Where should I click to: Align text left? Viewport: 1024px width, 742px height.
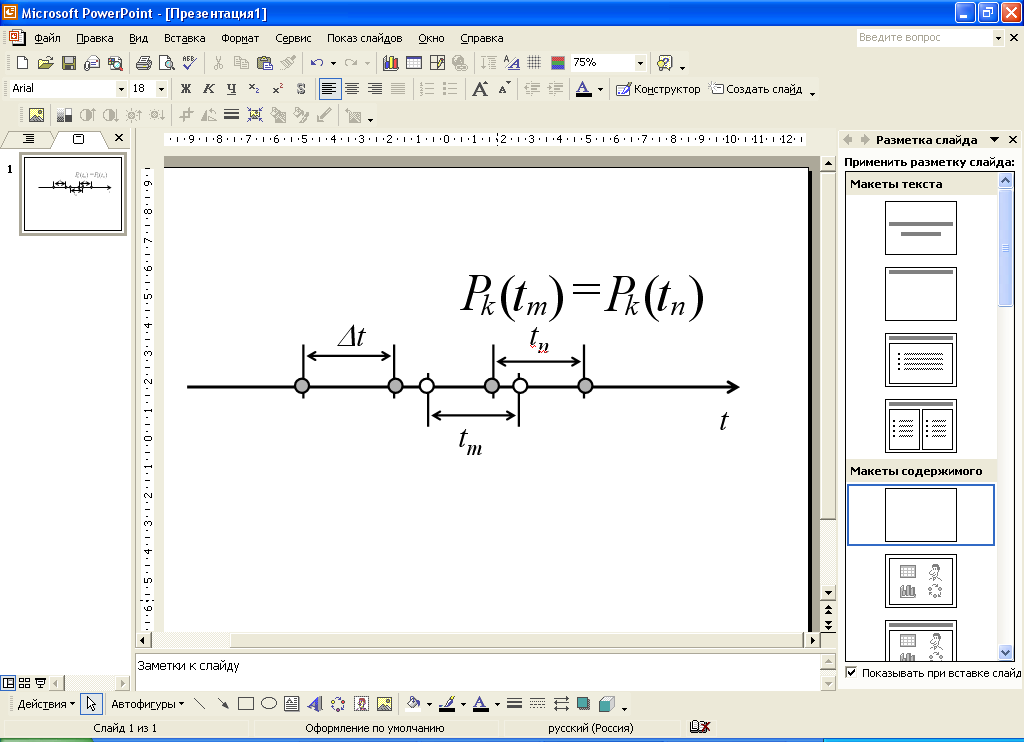click(329, 89)
